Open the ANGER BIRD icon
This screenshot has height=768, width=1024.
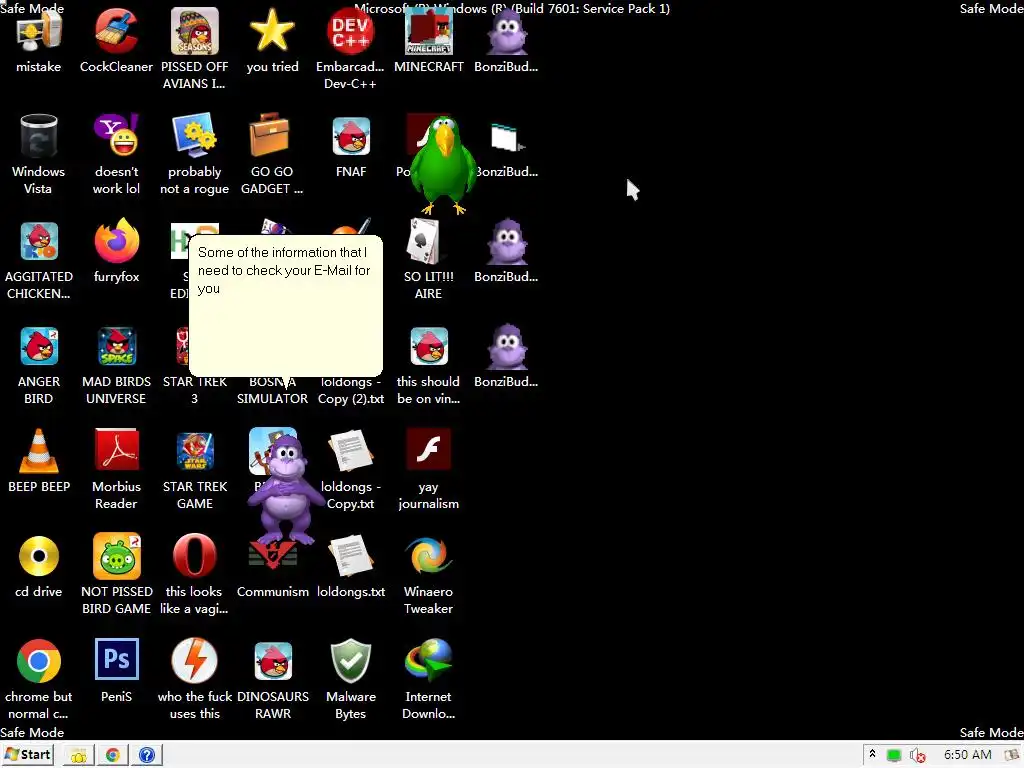39,346
